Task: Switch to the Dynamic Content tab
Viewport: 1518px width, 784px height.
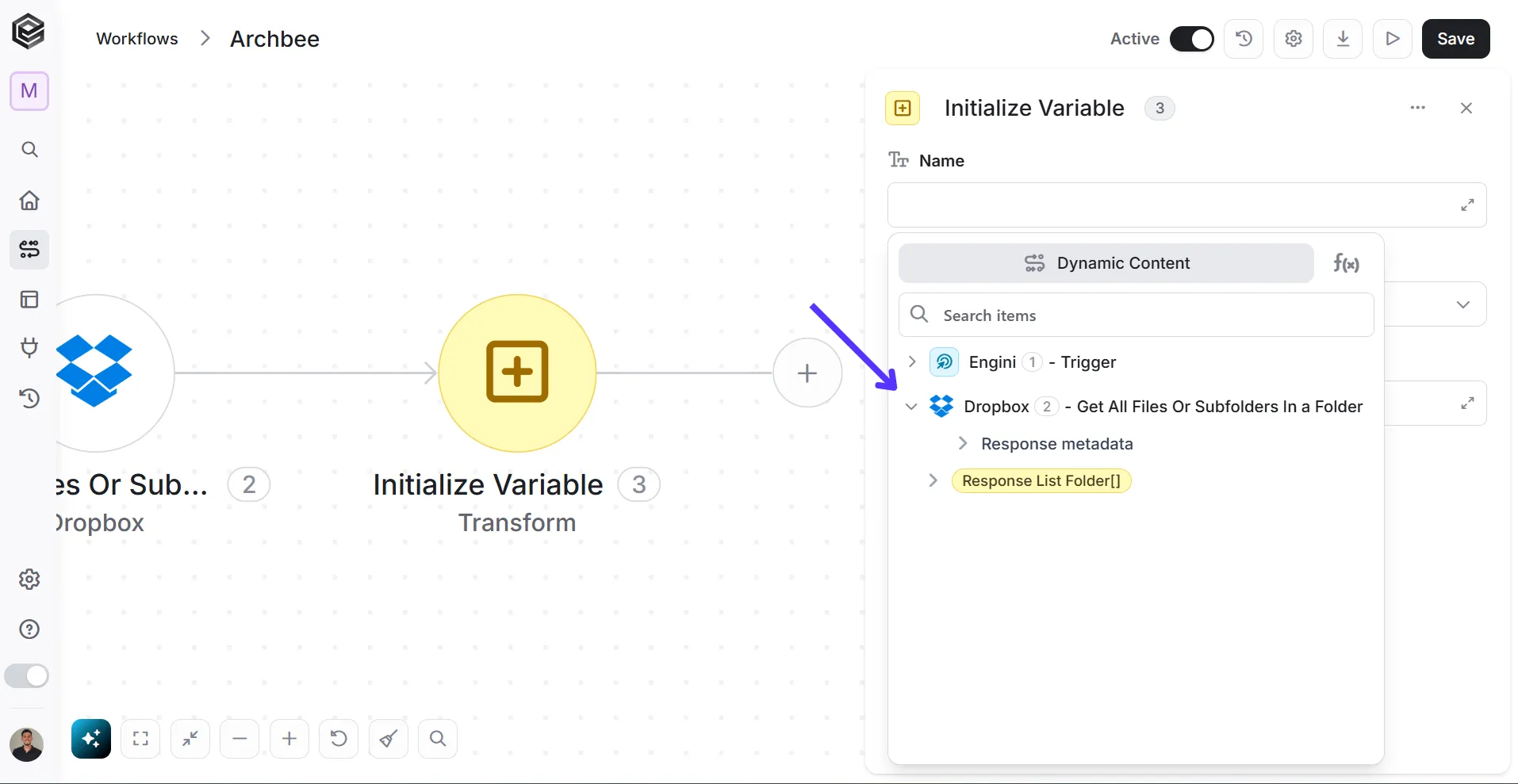Action: coord(1106,263)
